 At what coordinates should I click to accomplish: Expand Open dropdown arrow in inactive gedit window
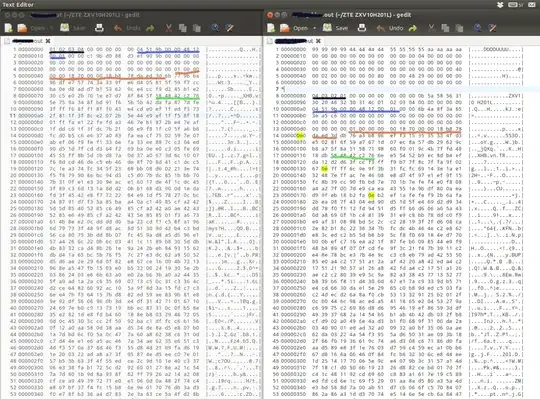pyautogui.click(x=51, y=28)
